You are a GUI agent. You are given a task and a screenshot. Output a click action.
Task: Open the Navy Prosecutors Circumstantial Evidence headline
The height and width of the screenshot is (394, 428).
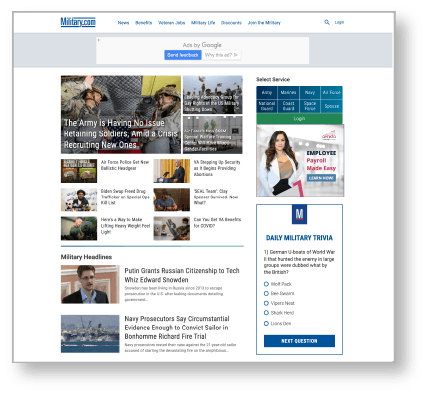coord(177,327)
